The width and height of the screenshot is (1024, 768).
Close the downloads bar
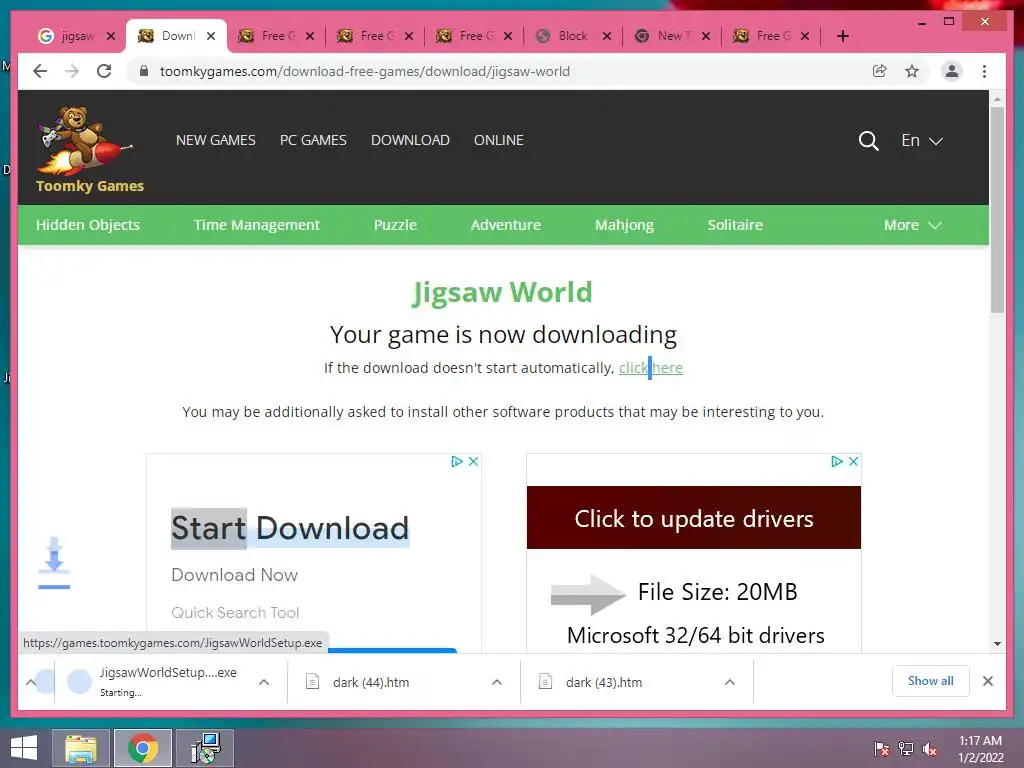pos(987,681)
